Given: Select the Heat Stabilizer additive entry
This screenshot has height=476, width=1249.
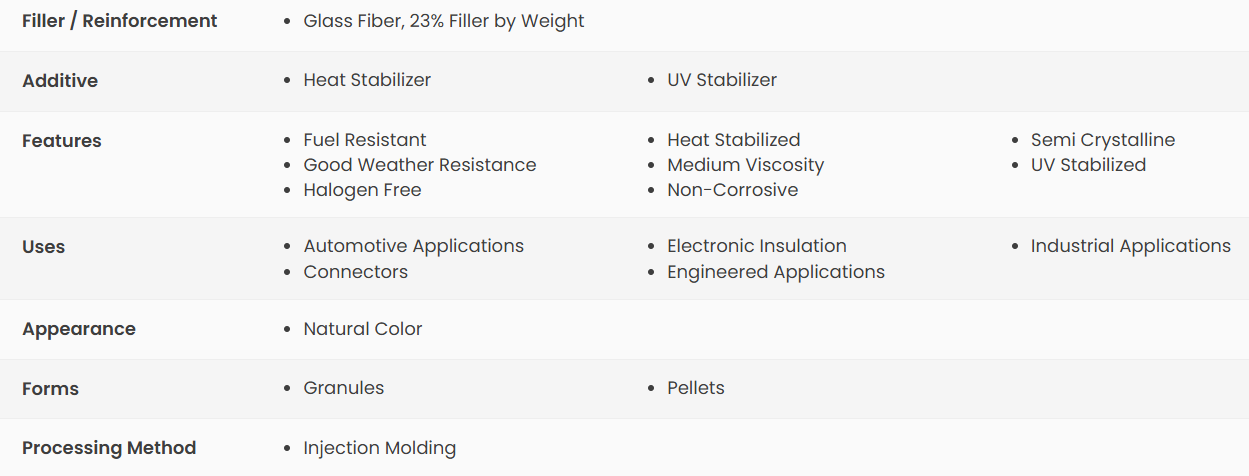Looking at the screenshot, I should (367, 80).
